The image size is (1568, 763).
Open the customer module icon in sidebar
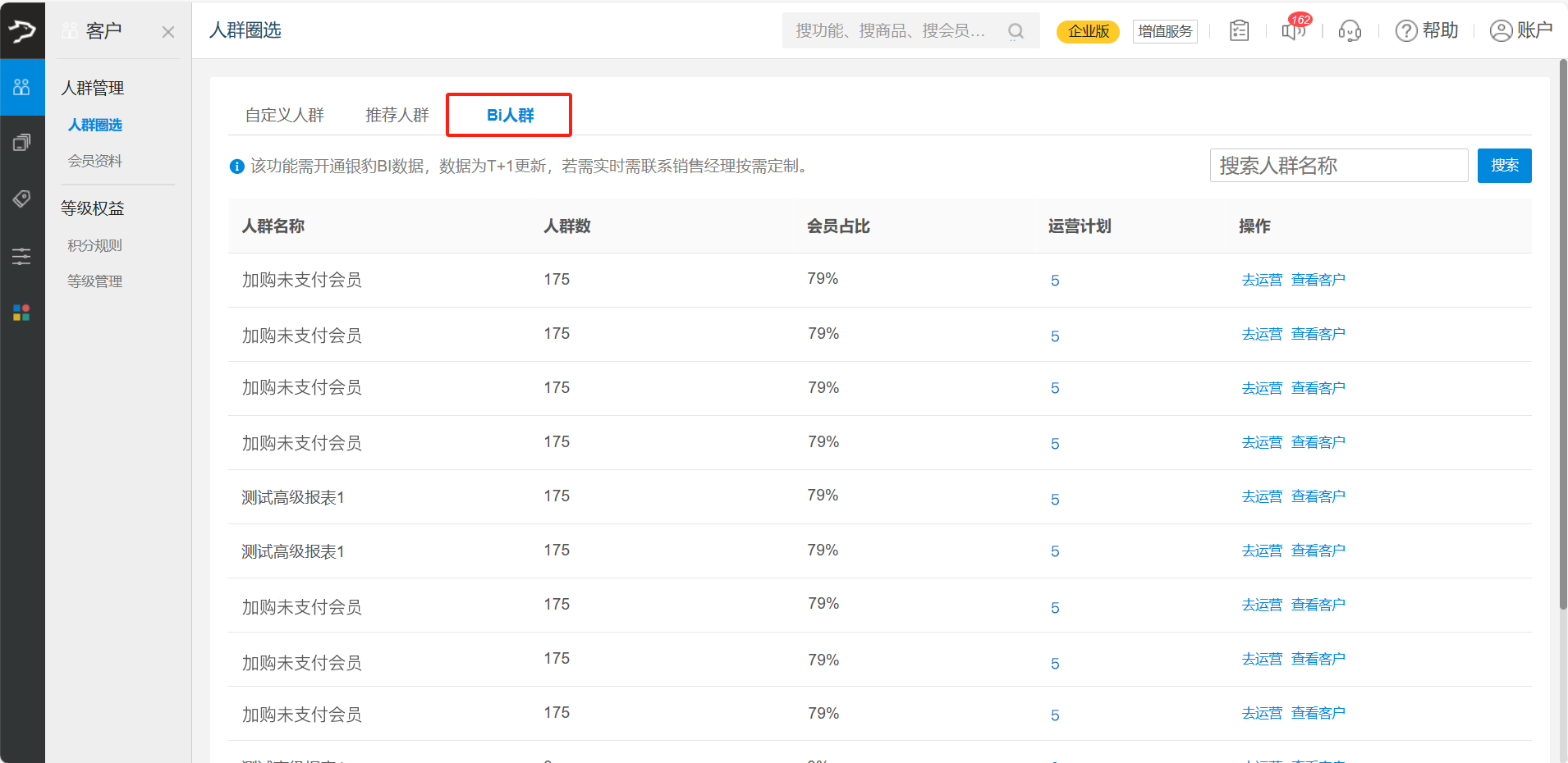point(22,87)
